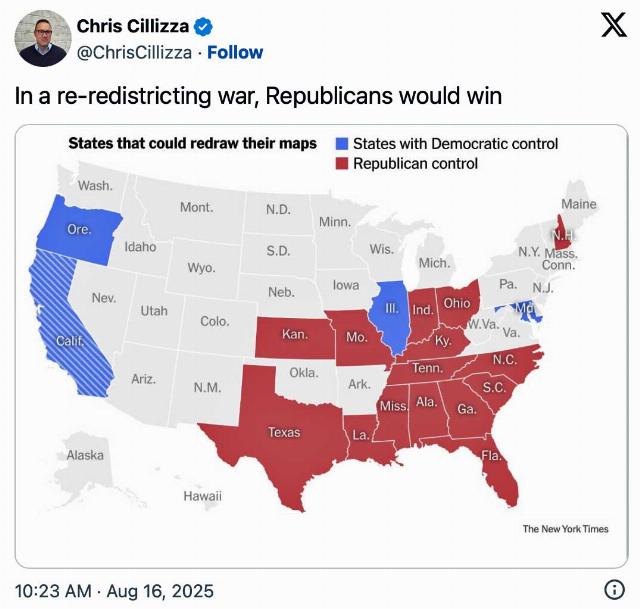Click the red Republican control legend swatch
640x609 pixels.
click(x=342, y=164)
